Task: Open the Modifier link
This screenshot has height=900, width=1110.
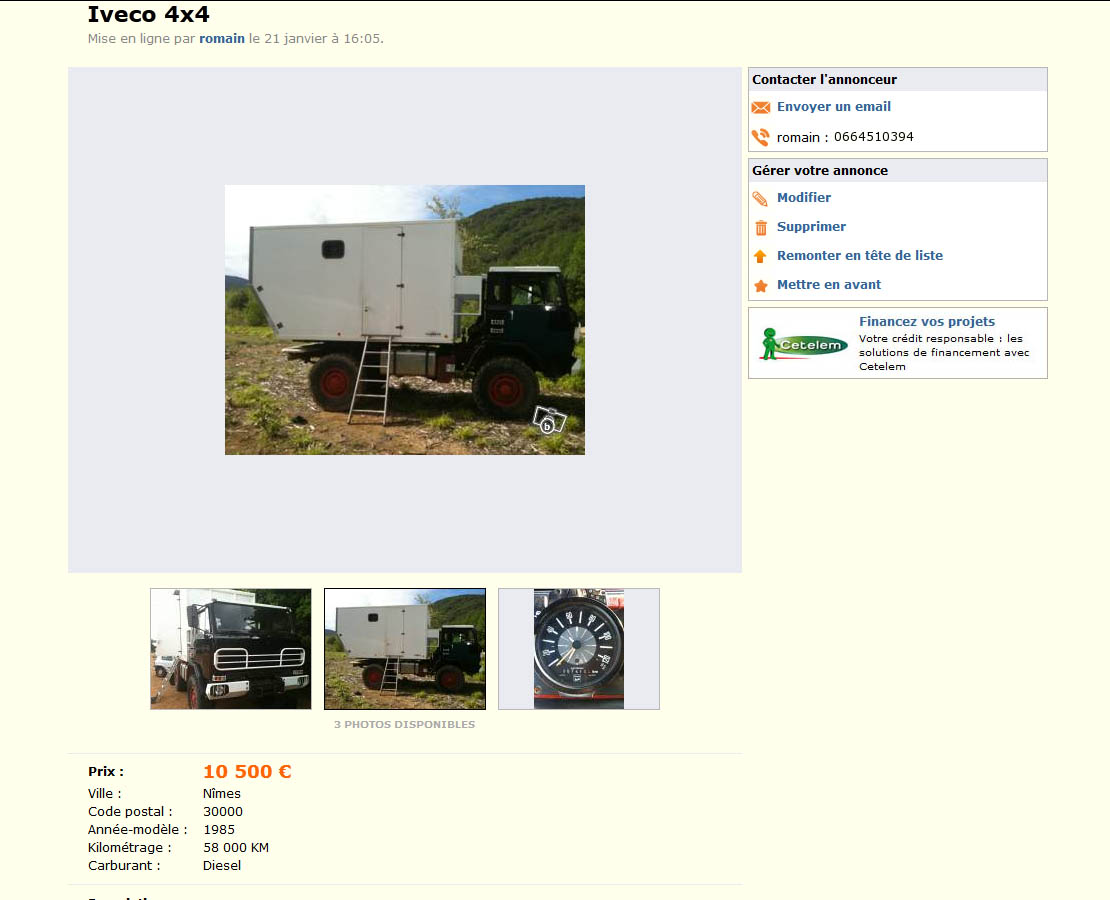Action: click(804, 198)
